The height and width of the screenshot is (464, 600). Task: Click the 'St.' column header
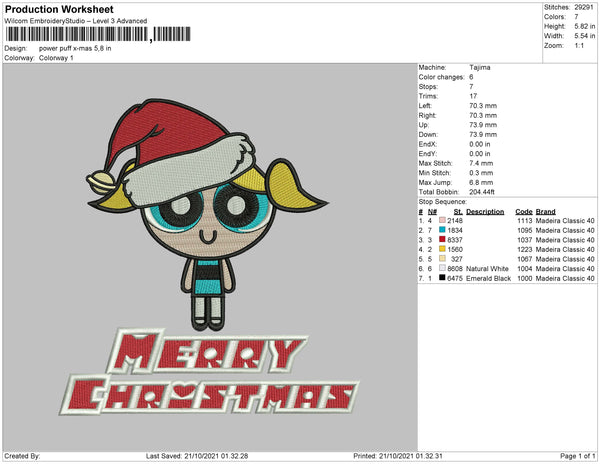click(458, 212)
